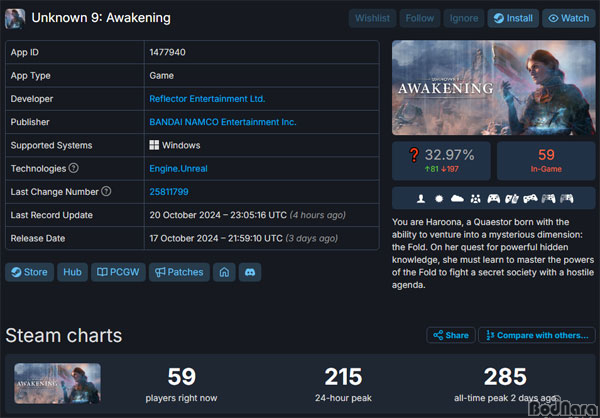The width and height of the screenshot is (600, 418).
Task: Click the Supported Systems row label
Action: coord(51,145)
